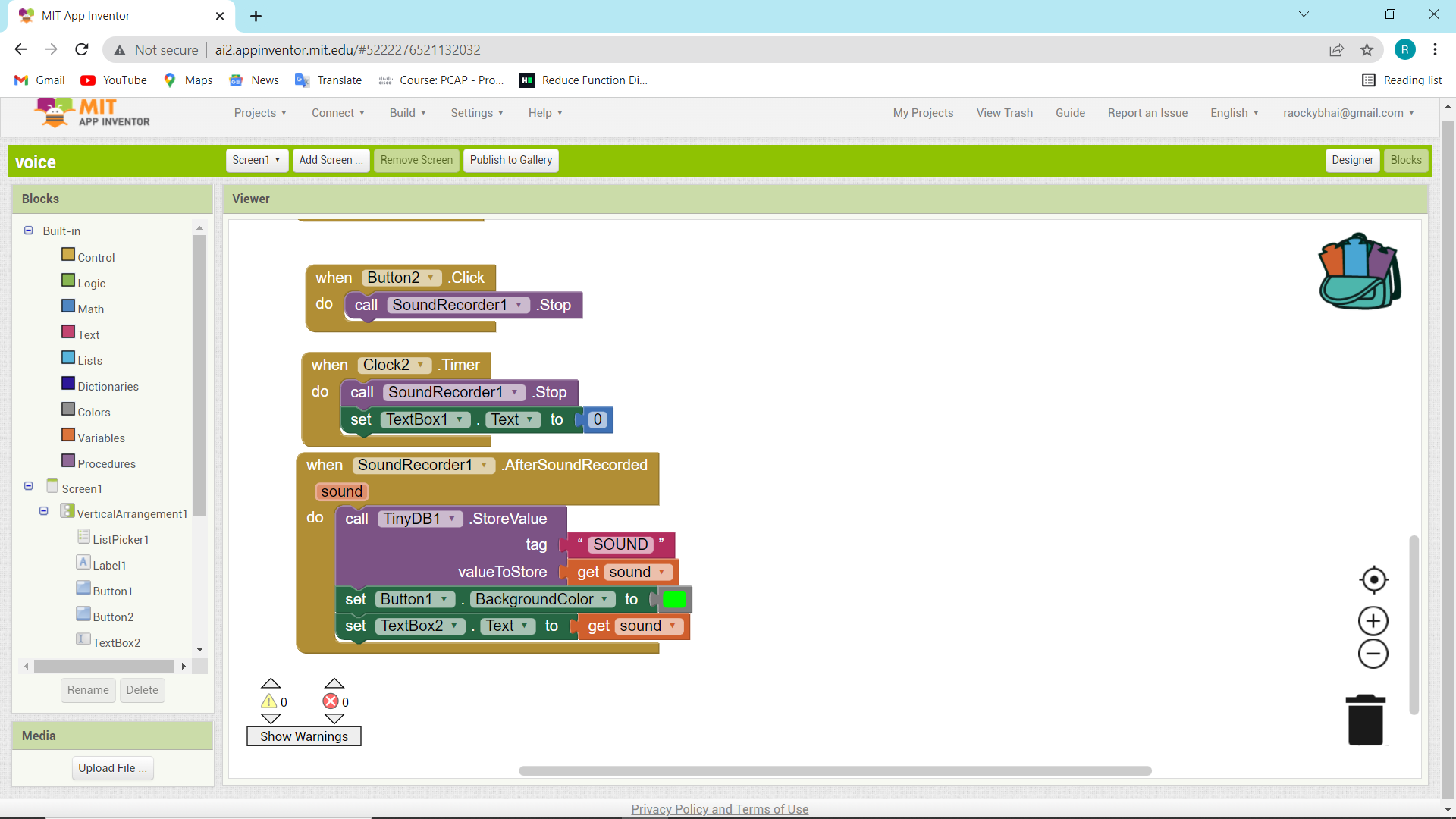Reload the browser page
Screen dimensions: 1456x819
(82, 50)
